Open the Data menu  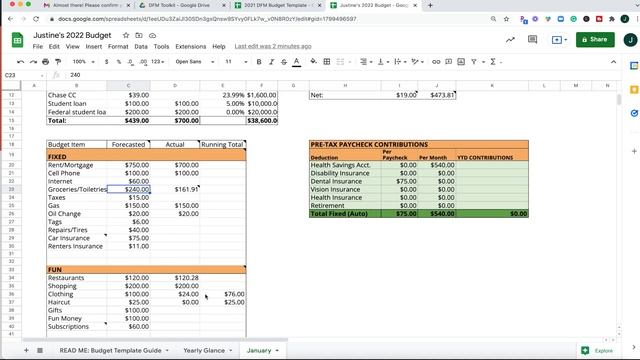tap(141, 47)
